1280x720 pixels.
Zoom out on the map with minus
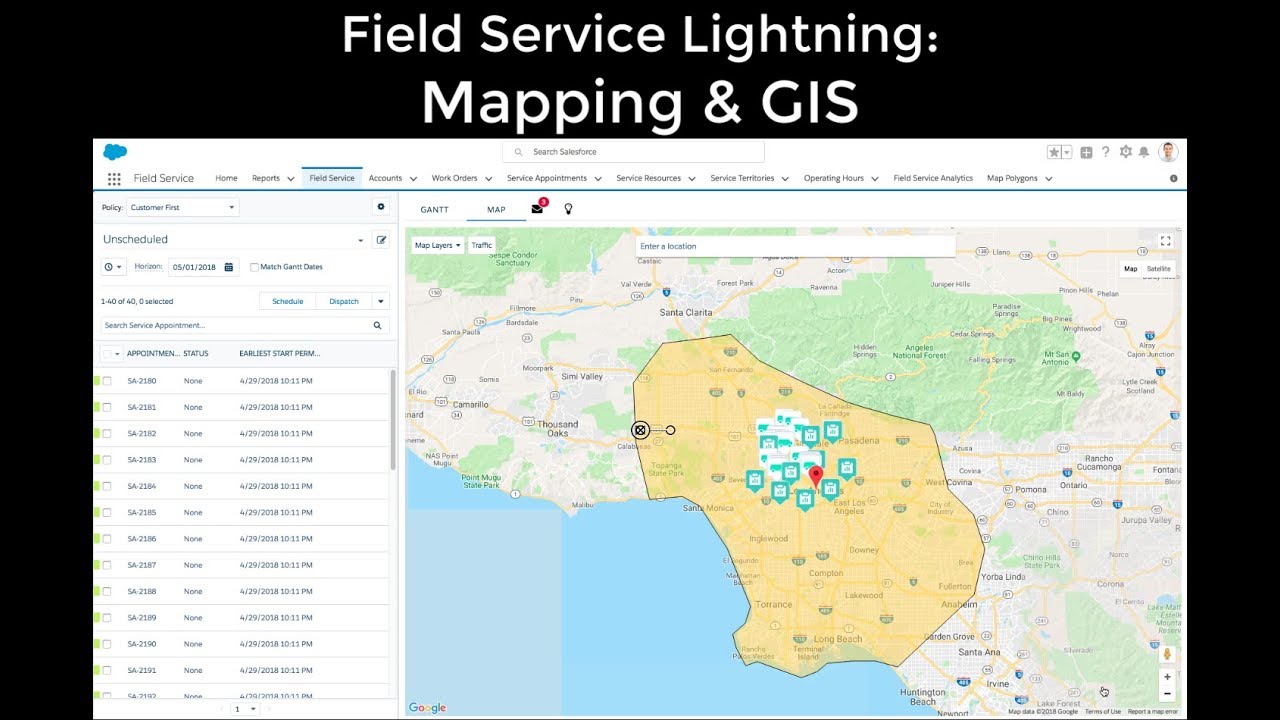pyautogui.click(x=1166, y=693)
